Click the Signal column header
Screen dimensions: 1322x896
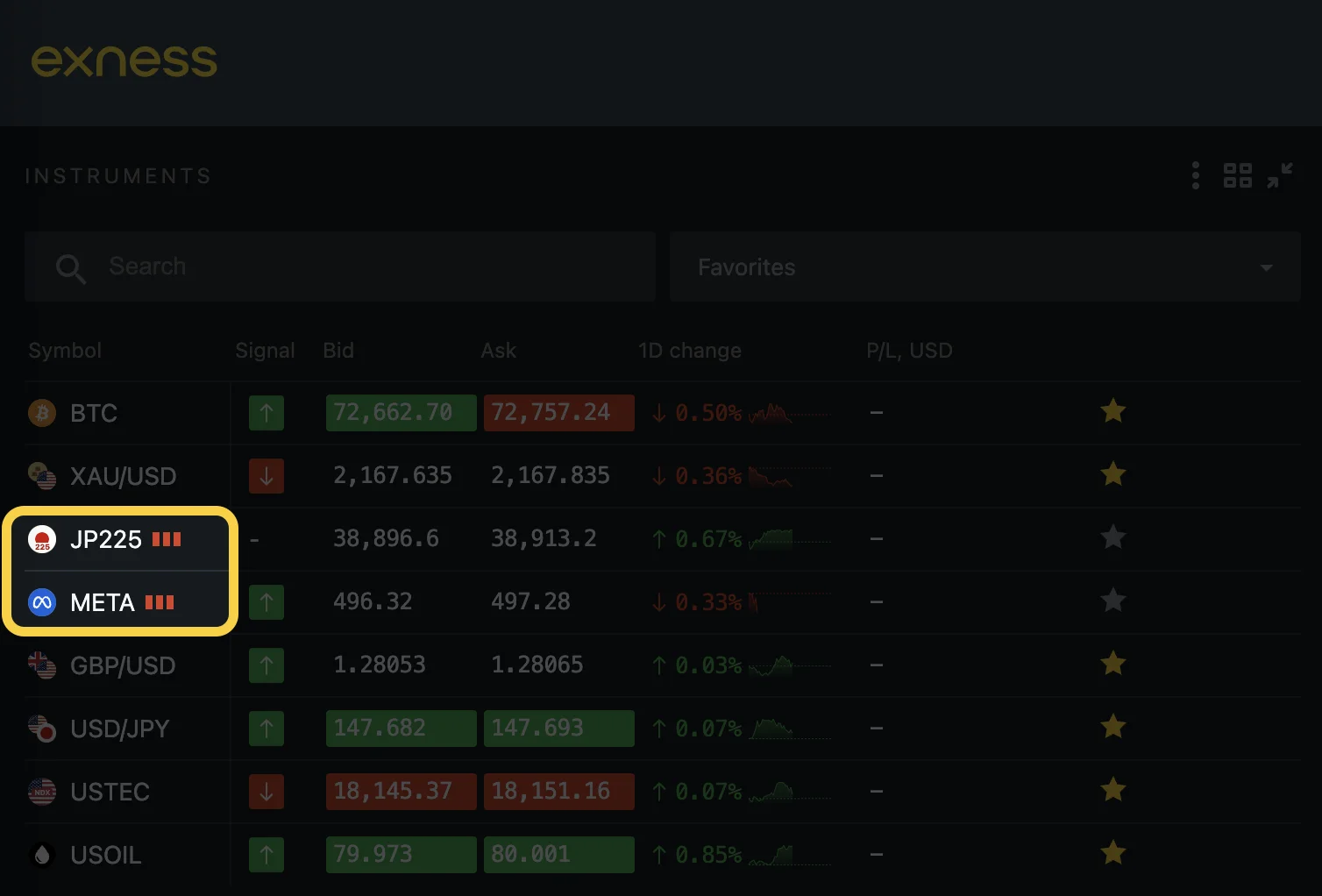tap(265, 351)
